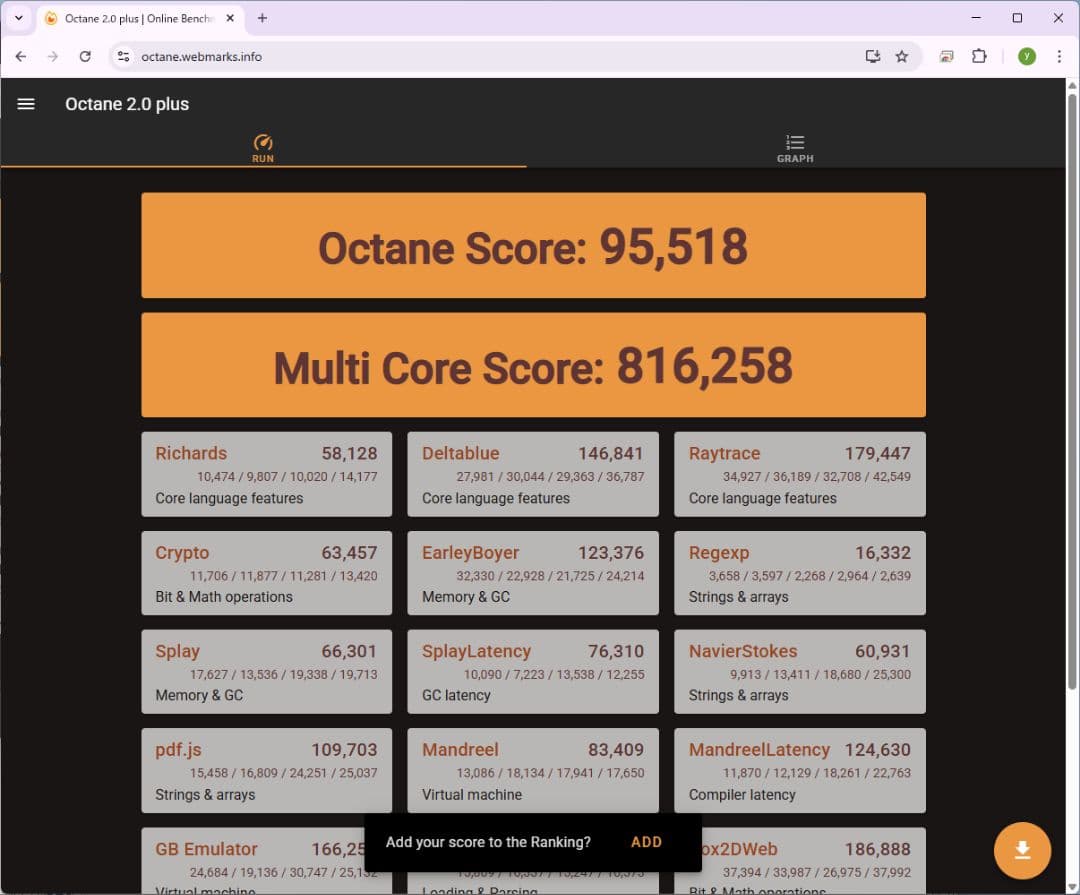Click the Google account avatar
This screenshot has height=895, width=1080.
pyautogui.click(x=1026, y=56)
